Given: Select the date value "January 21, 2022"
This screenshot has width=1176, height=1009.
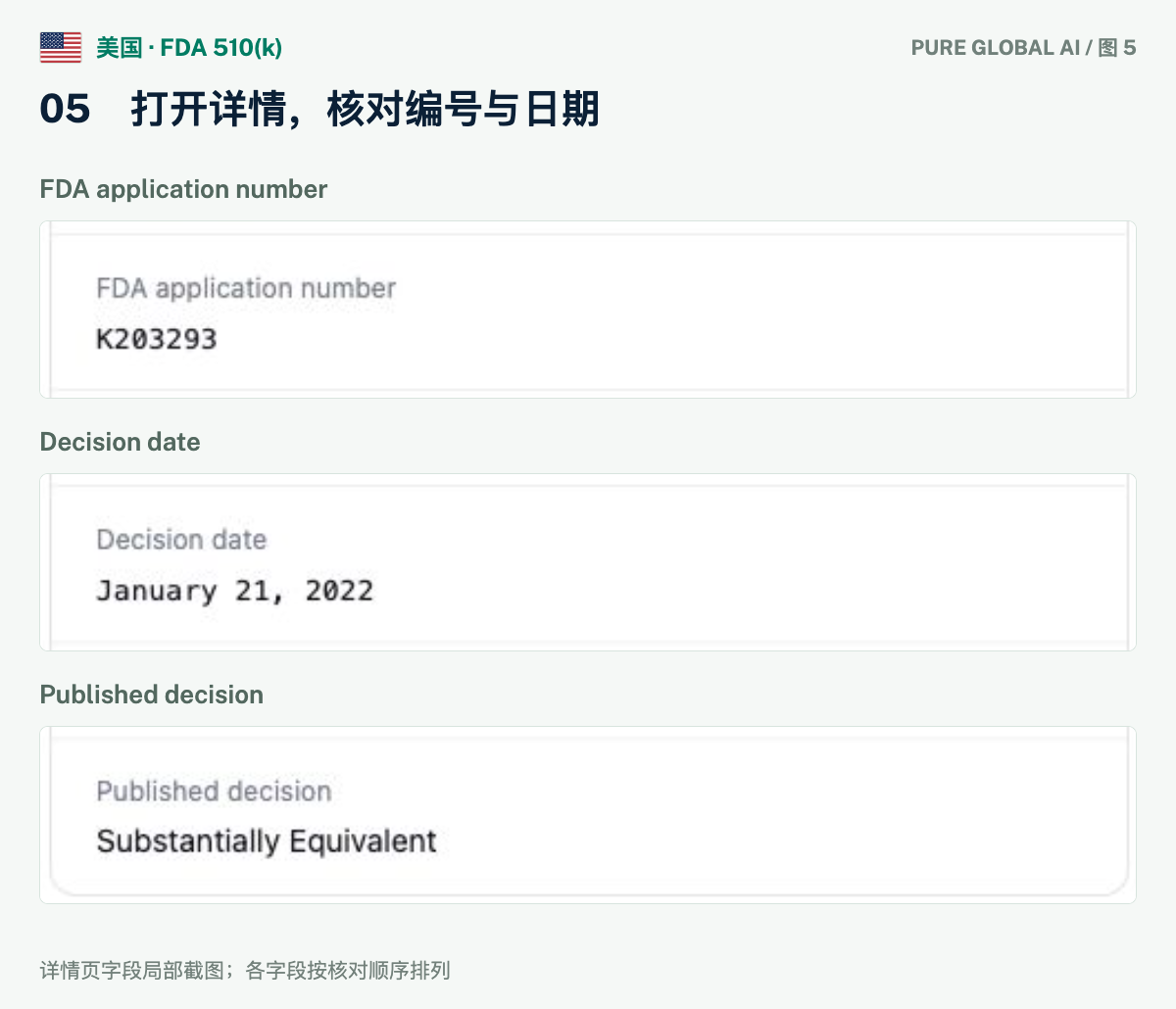Looking at the screenshot, I should [x=235, y=591].
